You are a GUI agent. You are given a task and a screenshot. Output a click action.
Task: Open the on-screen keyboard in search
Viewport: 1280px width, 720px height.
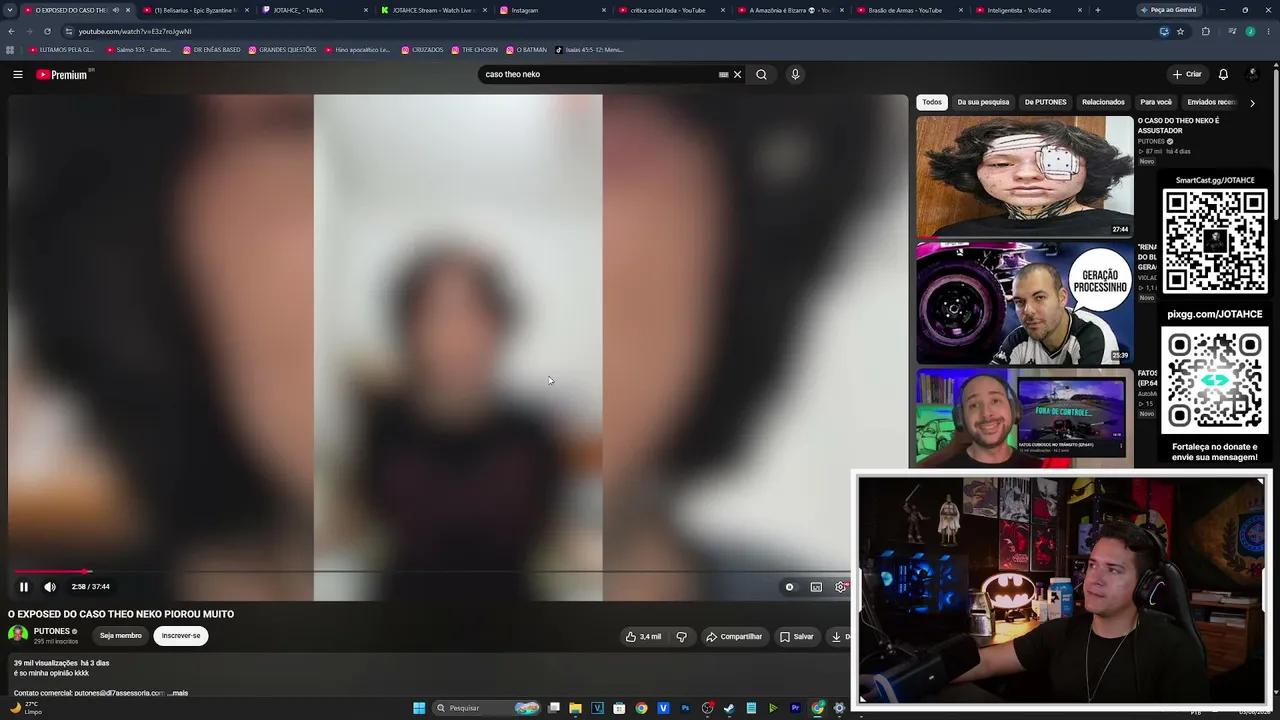pos(723,74)
